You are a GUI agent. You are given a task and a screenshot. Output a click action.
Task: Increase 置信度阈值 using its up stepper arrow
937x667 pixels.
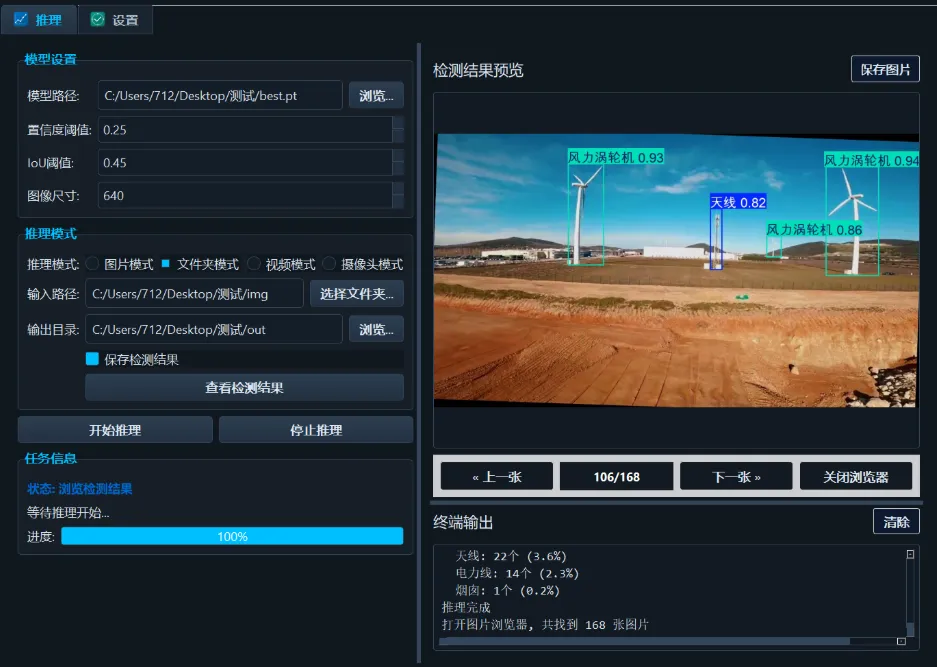coord(399,124)
